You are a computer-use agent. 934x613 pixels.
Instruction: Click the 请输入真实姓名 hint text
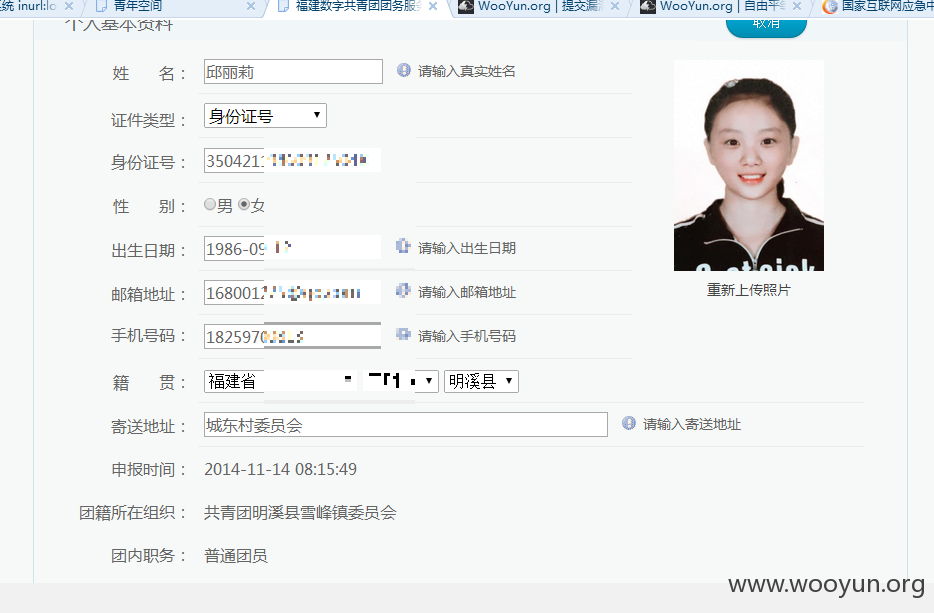click(x=466, y=71)
